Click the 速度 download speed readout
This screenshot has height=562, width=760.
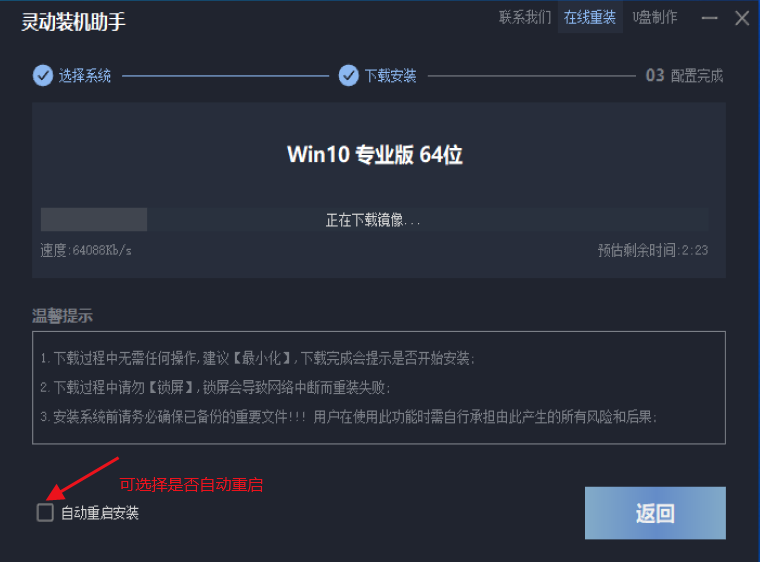[86, 251]
